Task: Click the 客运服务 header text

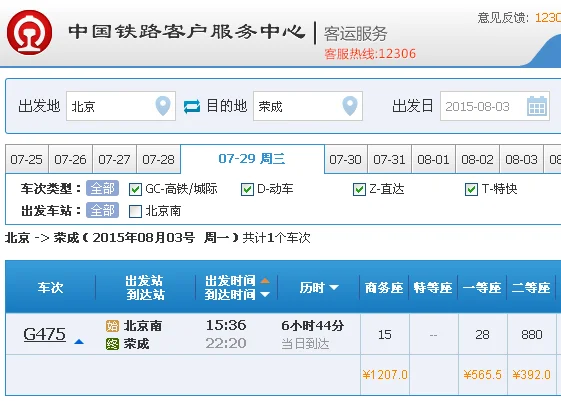Action: pyautogui.click(x=356, y=34)
